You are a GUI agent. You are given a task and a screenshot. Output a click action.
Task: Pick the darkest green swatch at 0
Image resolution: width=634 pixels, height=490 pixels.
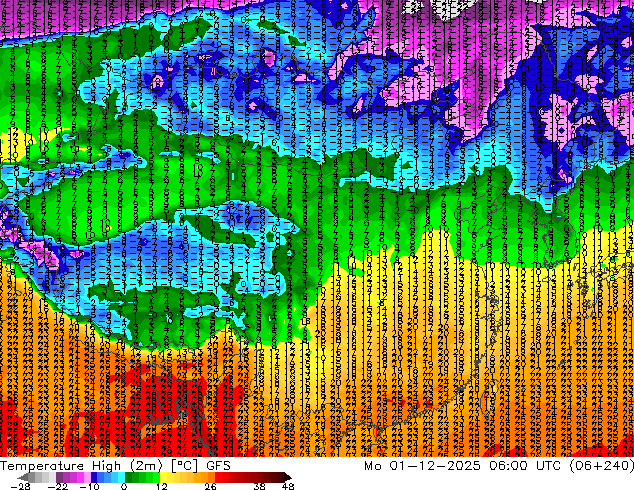coord(129,477)
